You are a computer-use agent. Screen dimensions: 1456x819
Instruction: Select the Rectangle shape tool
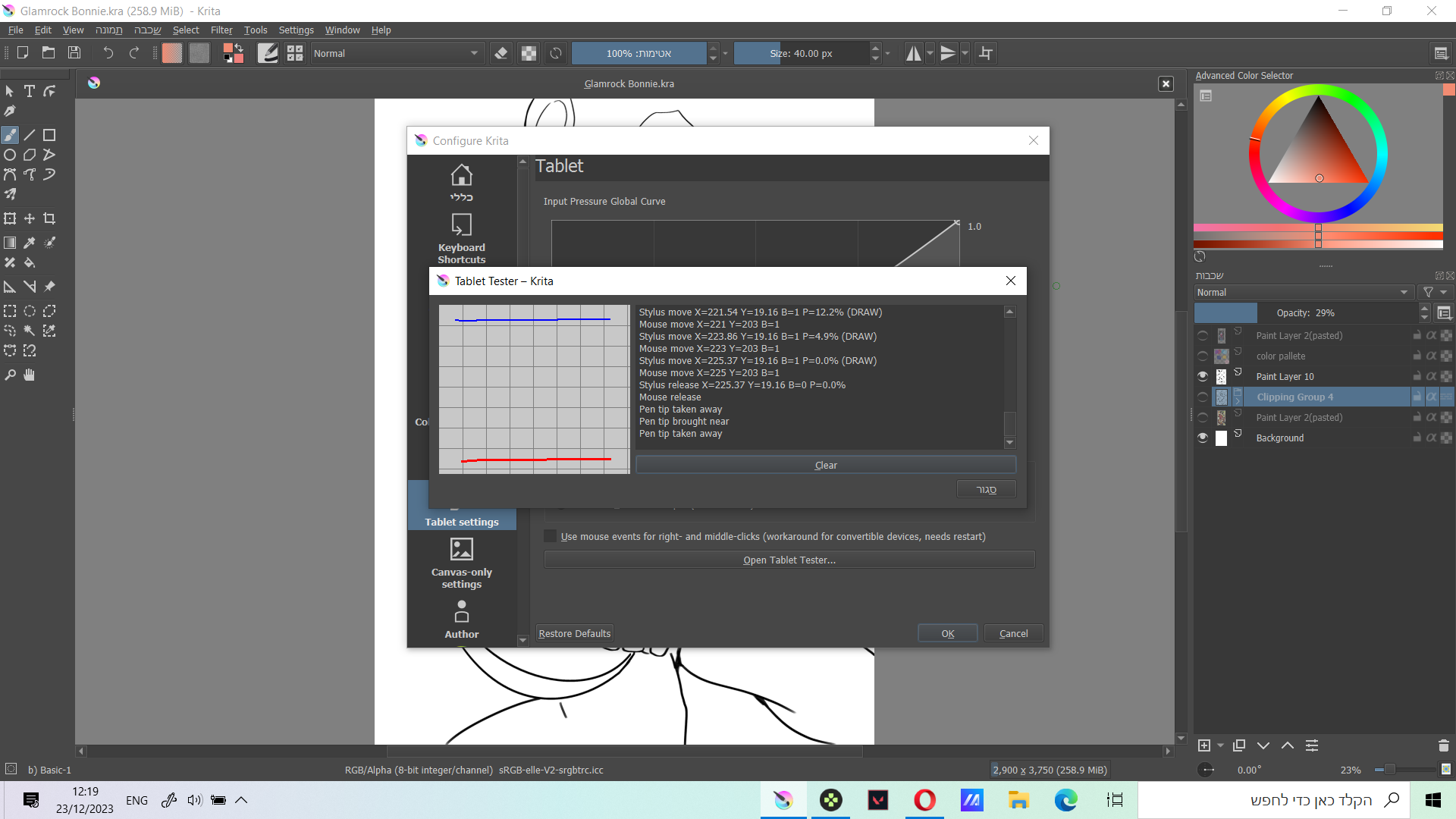(x=49, y=135)
